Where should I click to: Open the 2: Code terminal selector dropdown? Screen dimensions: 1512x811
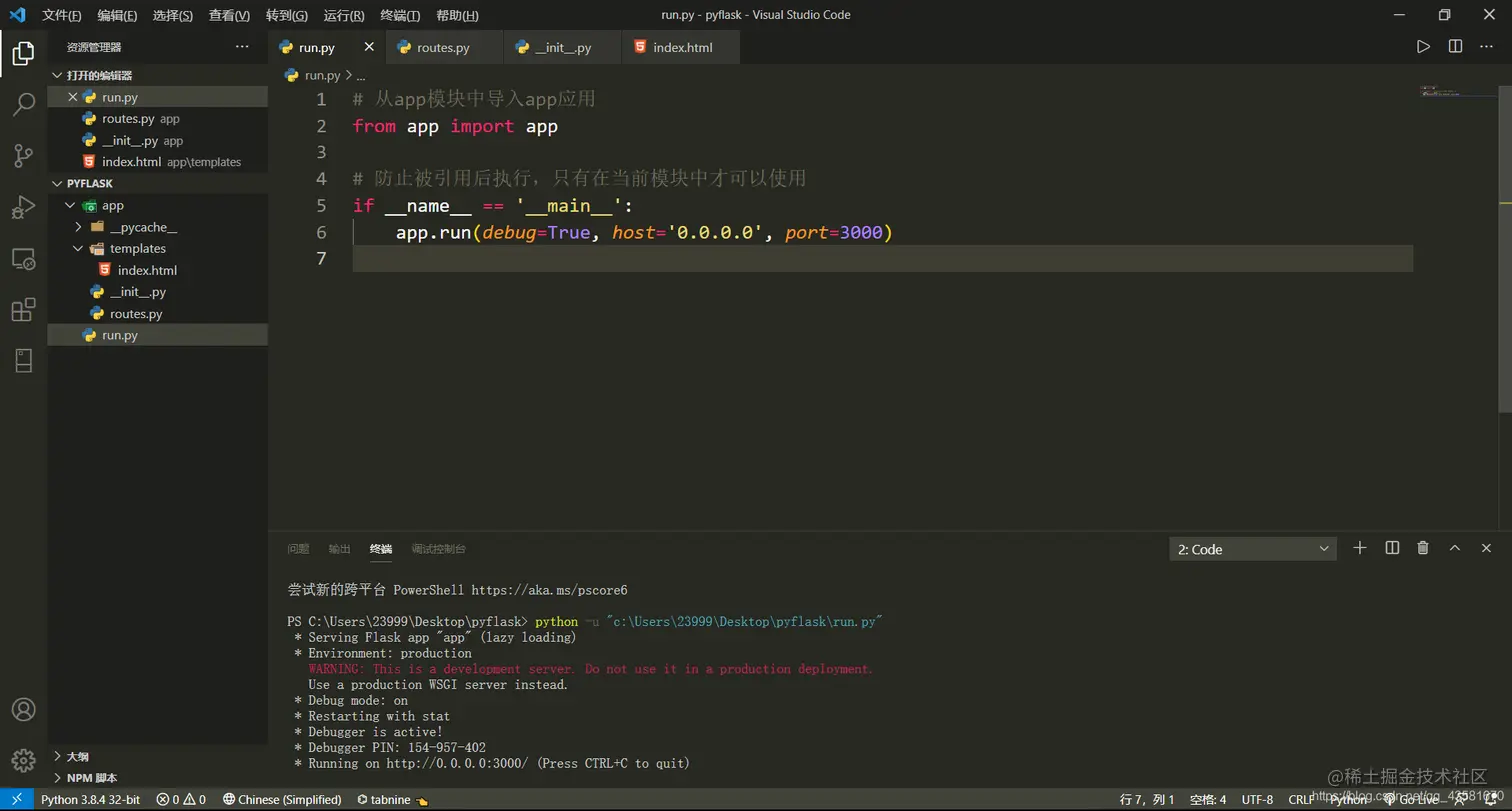[x=1253, y=549]
